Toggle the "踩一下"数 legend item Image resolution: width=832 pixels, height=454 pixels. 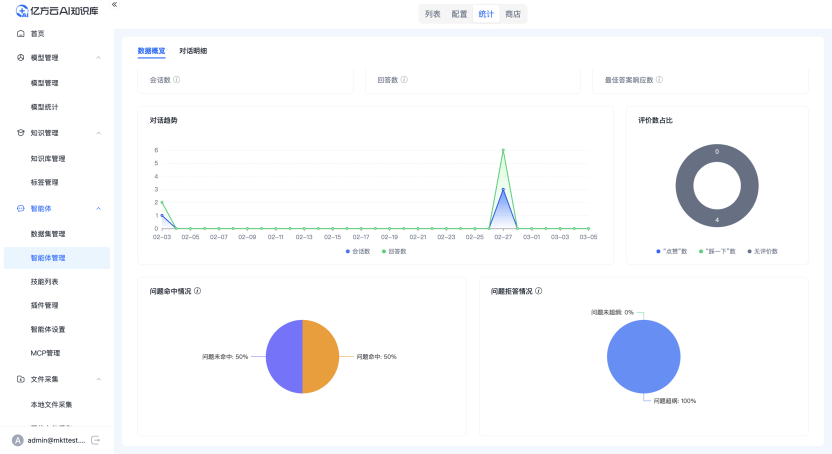click(717, 251)
